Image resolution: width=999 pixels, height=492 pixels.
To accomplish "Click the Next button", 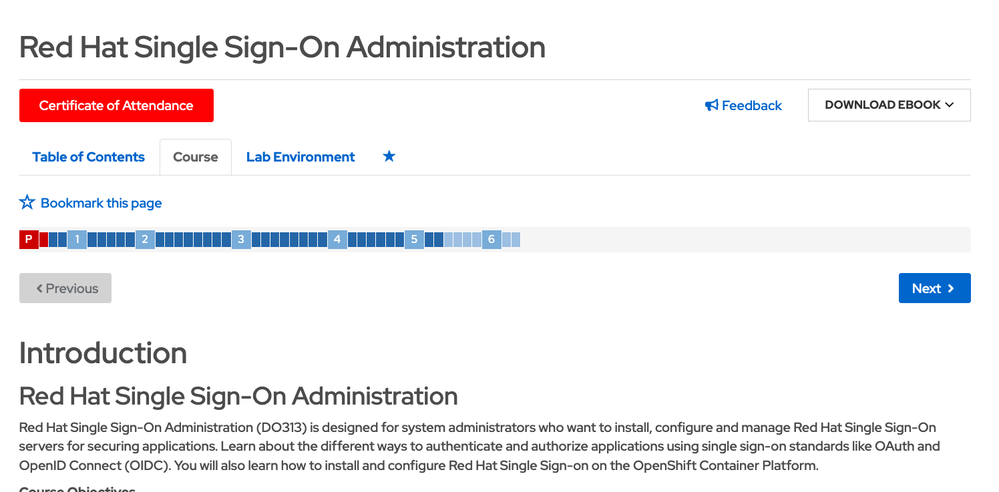I will (x=933, y=288).
